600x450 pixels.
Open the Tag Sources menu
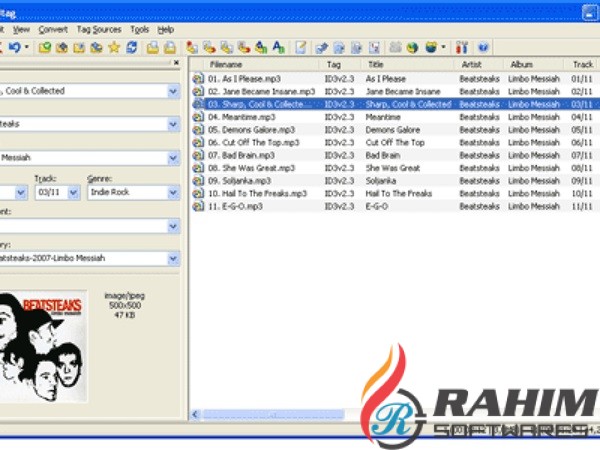pyautogui.click(x=99, y=30)
